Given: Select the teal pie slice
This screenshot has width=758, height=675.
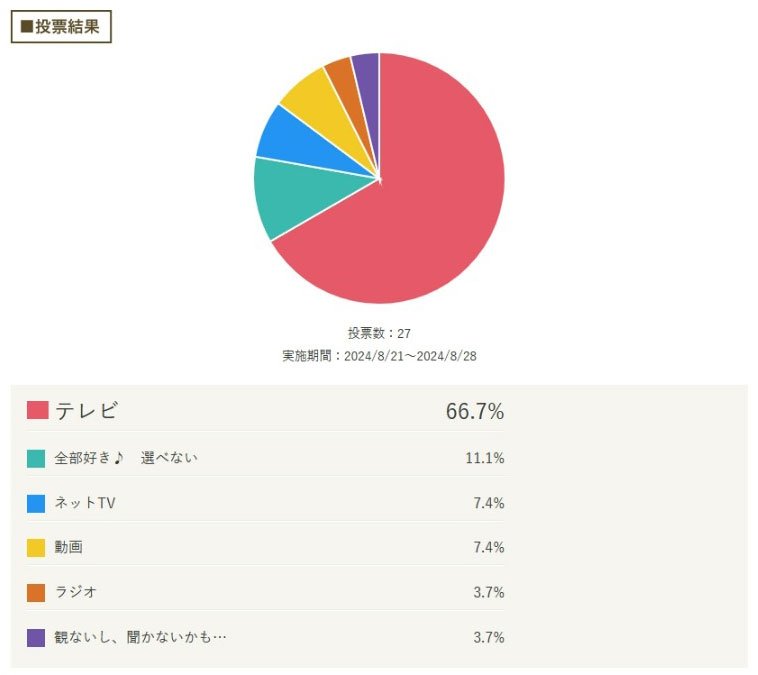Looking at the screenshot, I should coord(300,196).
